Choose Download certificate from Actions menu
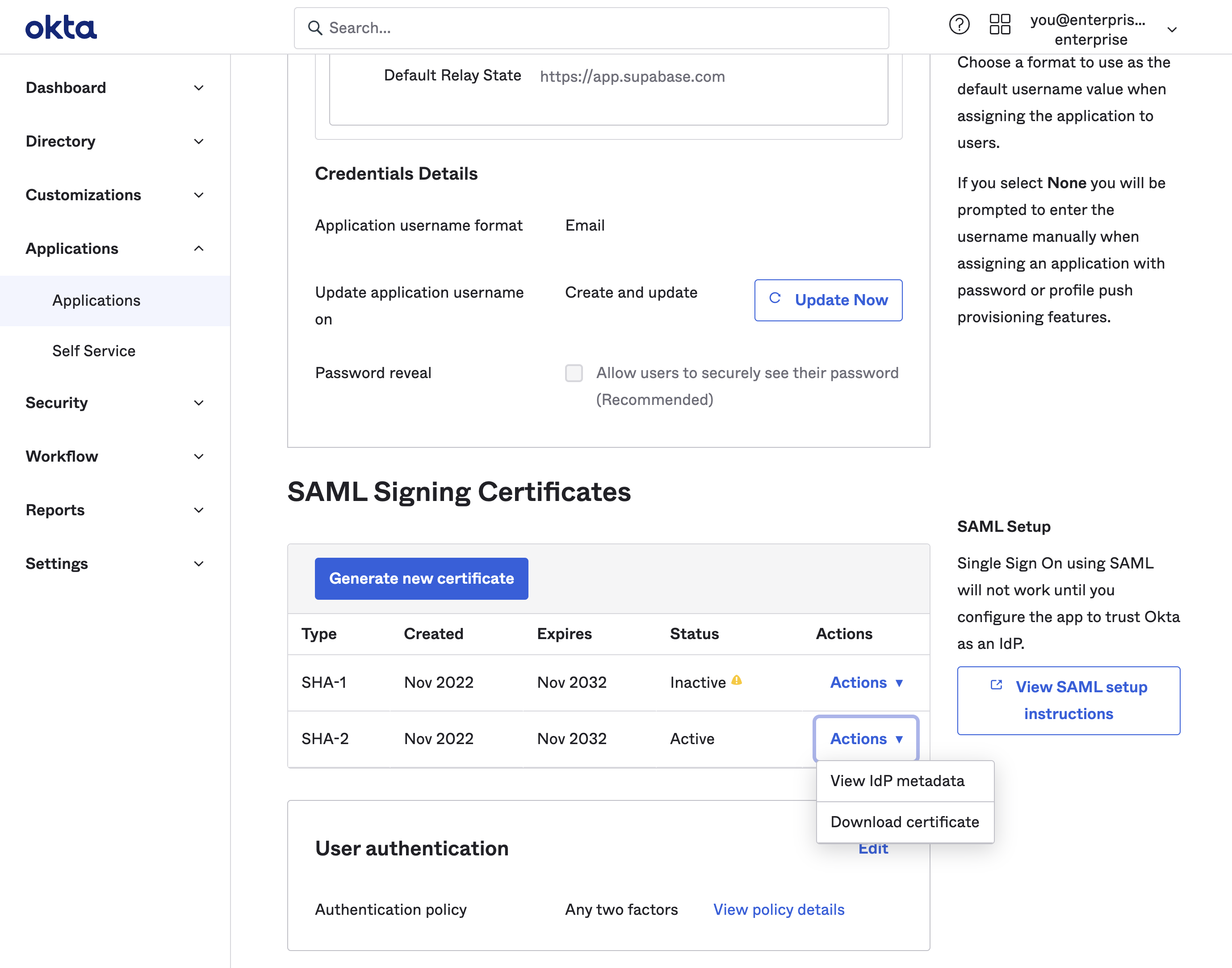The width and height of the screenshot is (1232, 968). [904, 822]
